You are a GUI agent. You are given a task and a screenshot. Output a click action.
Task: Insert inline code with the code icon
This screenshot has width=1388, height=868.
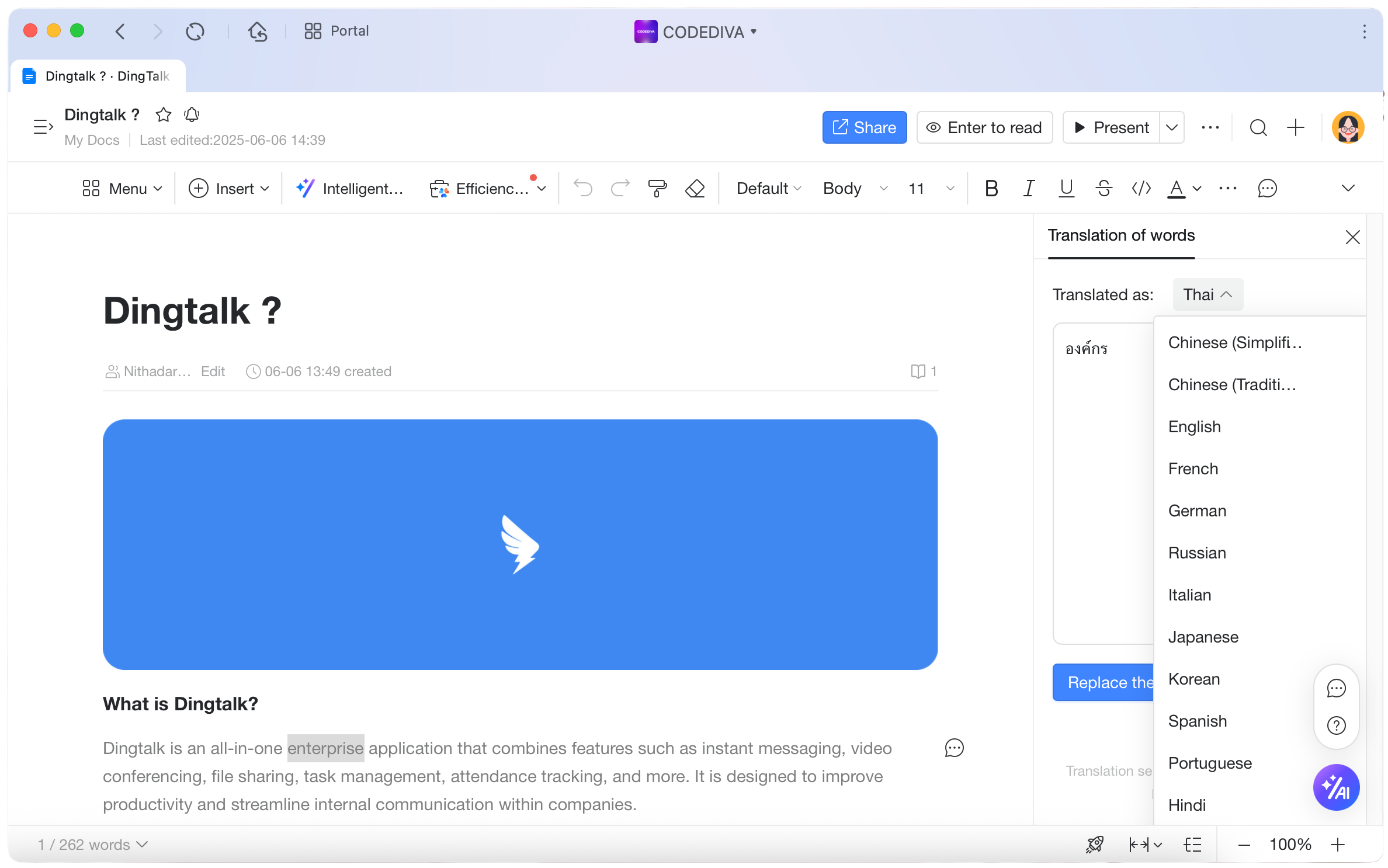1140,188
